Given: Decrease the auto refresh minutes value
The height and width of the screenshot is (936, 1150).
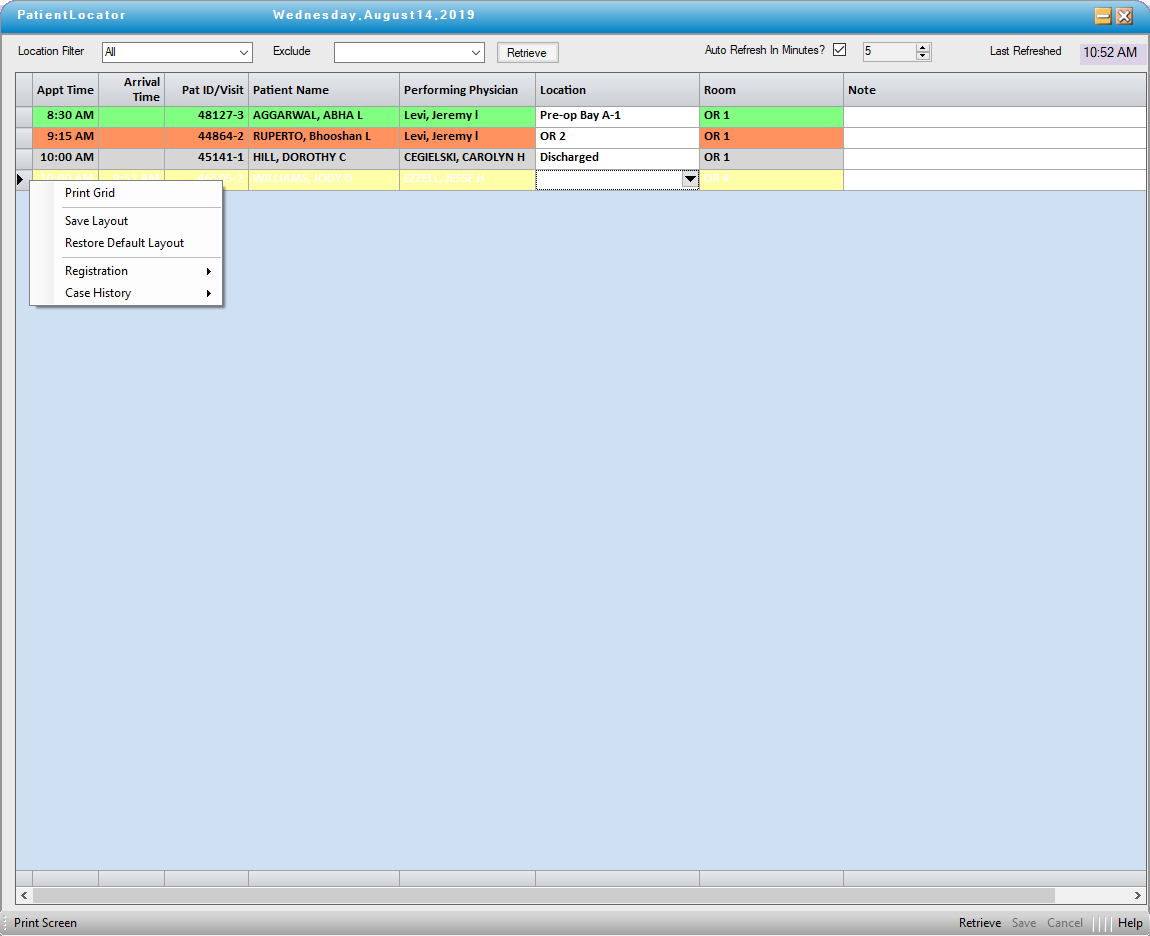Looking at the screenshot, I should point(923,56).
